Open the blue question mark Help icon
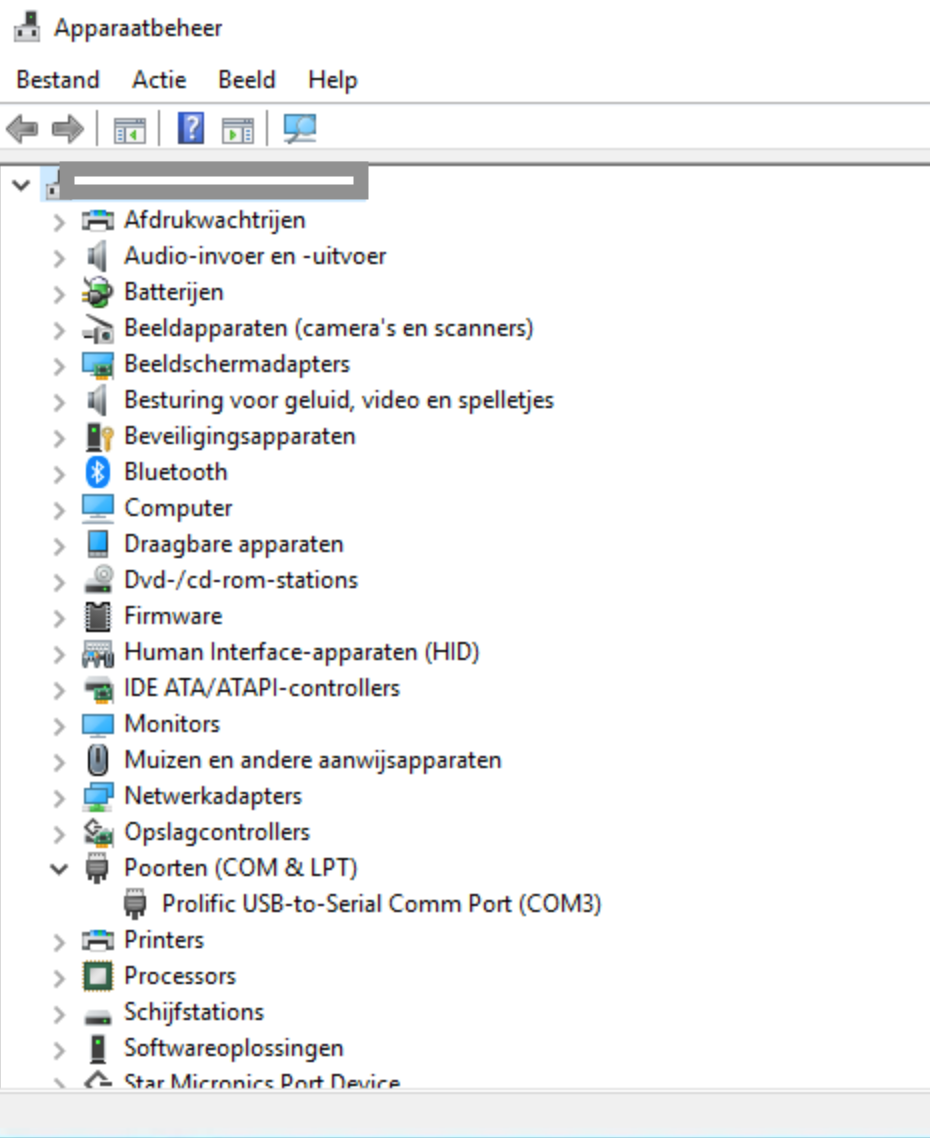Screen dimensions: 930x1138 [x=191, y=128]
